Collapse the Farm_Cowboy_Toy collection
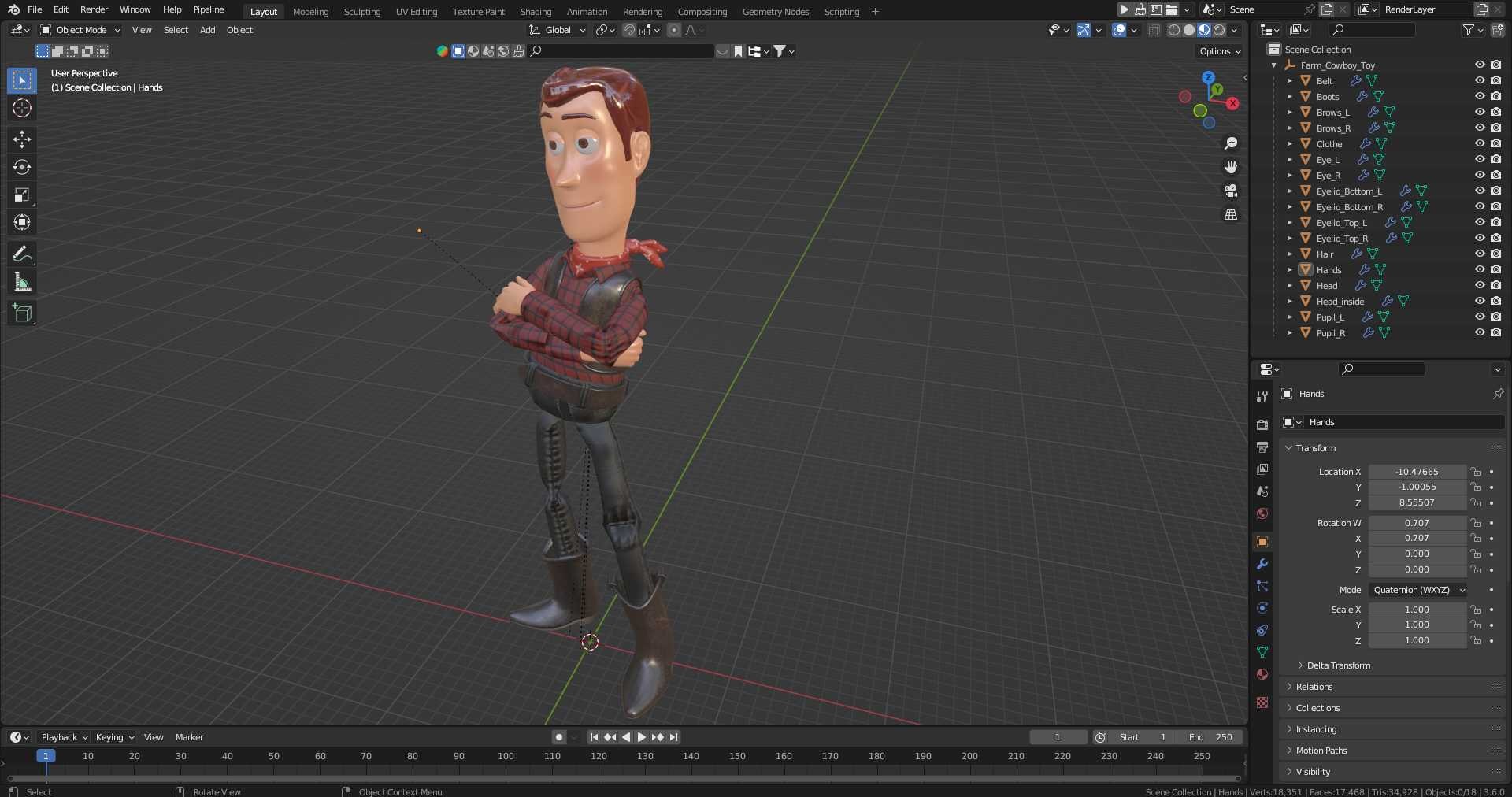Screen dimensions: 1512x797 tap(1273, 65)
